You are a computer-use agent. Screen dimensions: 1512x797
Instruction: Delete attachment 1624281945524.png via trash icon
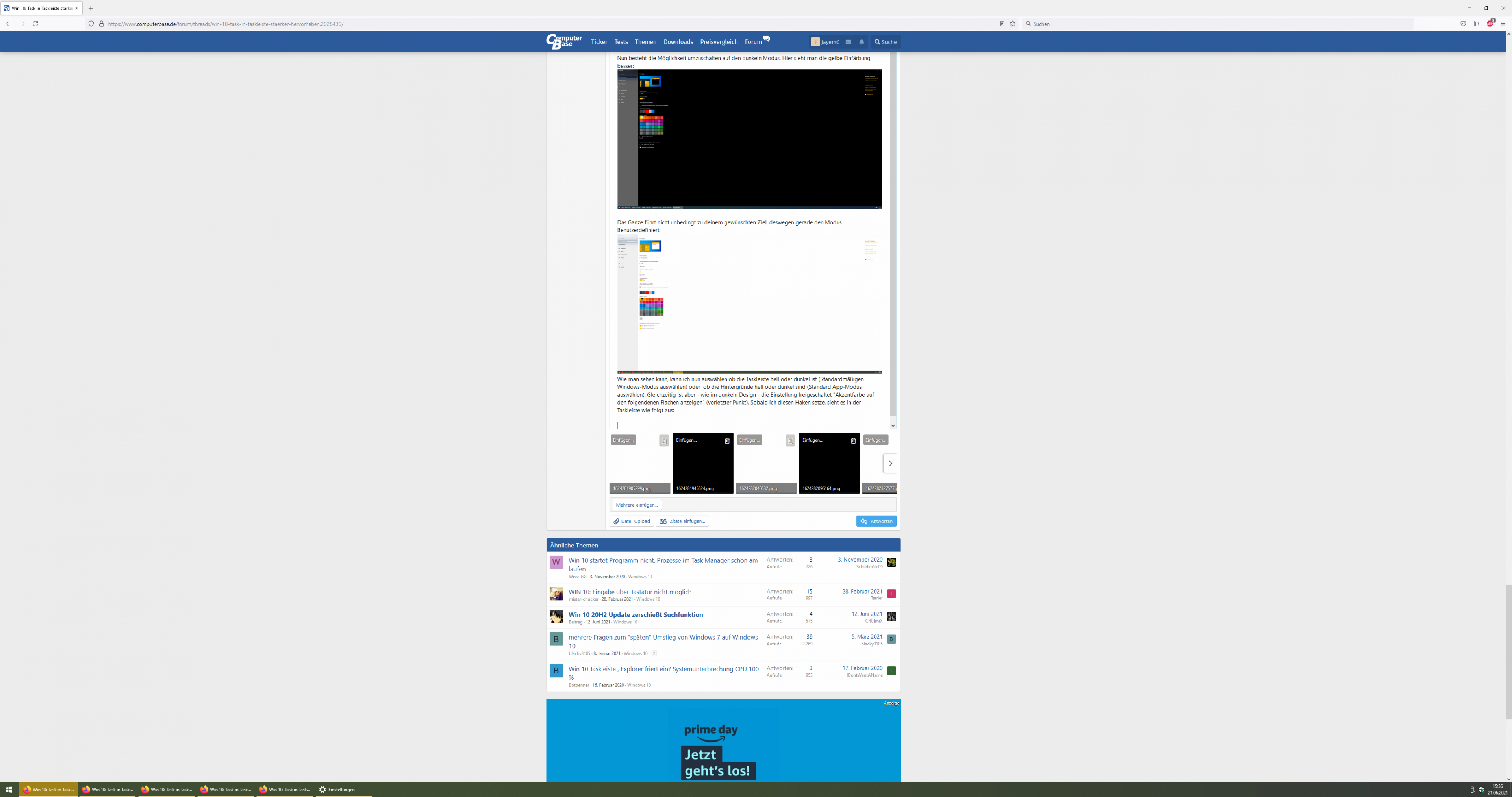[726, 440]
